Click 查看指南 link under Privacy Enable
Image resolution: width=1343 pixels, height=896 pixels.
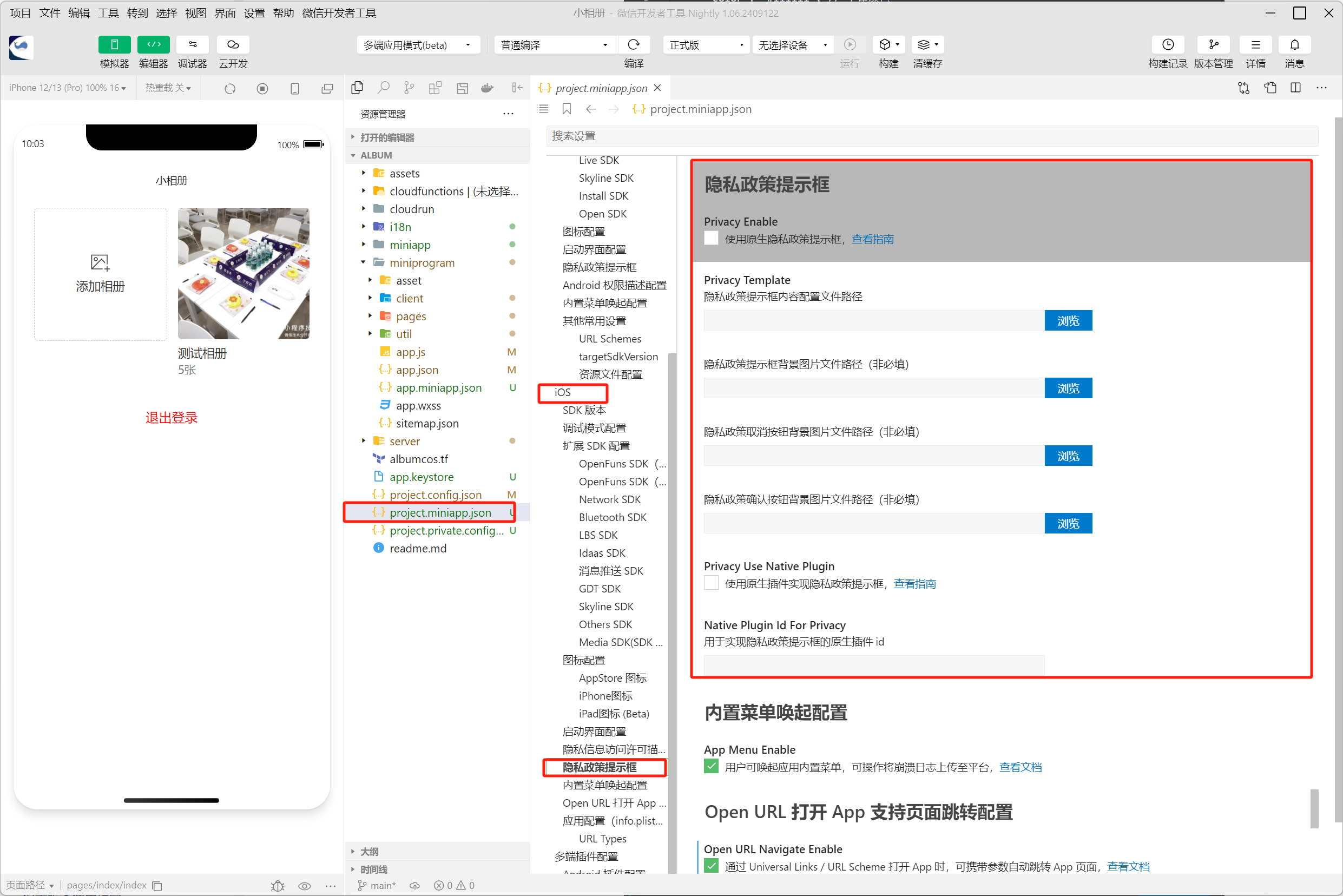pyautogui.click(x=872, y=239)
